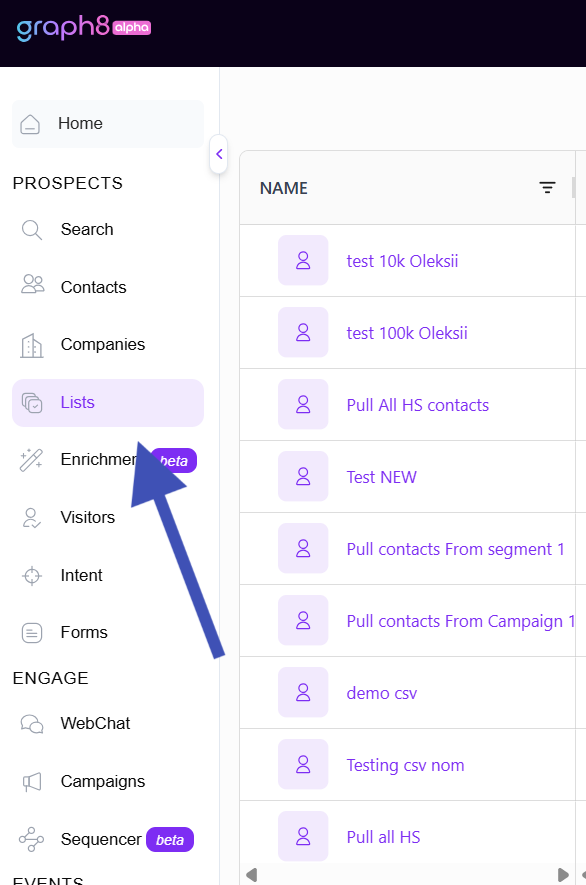Click the Intent crosshair icon

tap(32, 576)
